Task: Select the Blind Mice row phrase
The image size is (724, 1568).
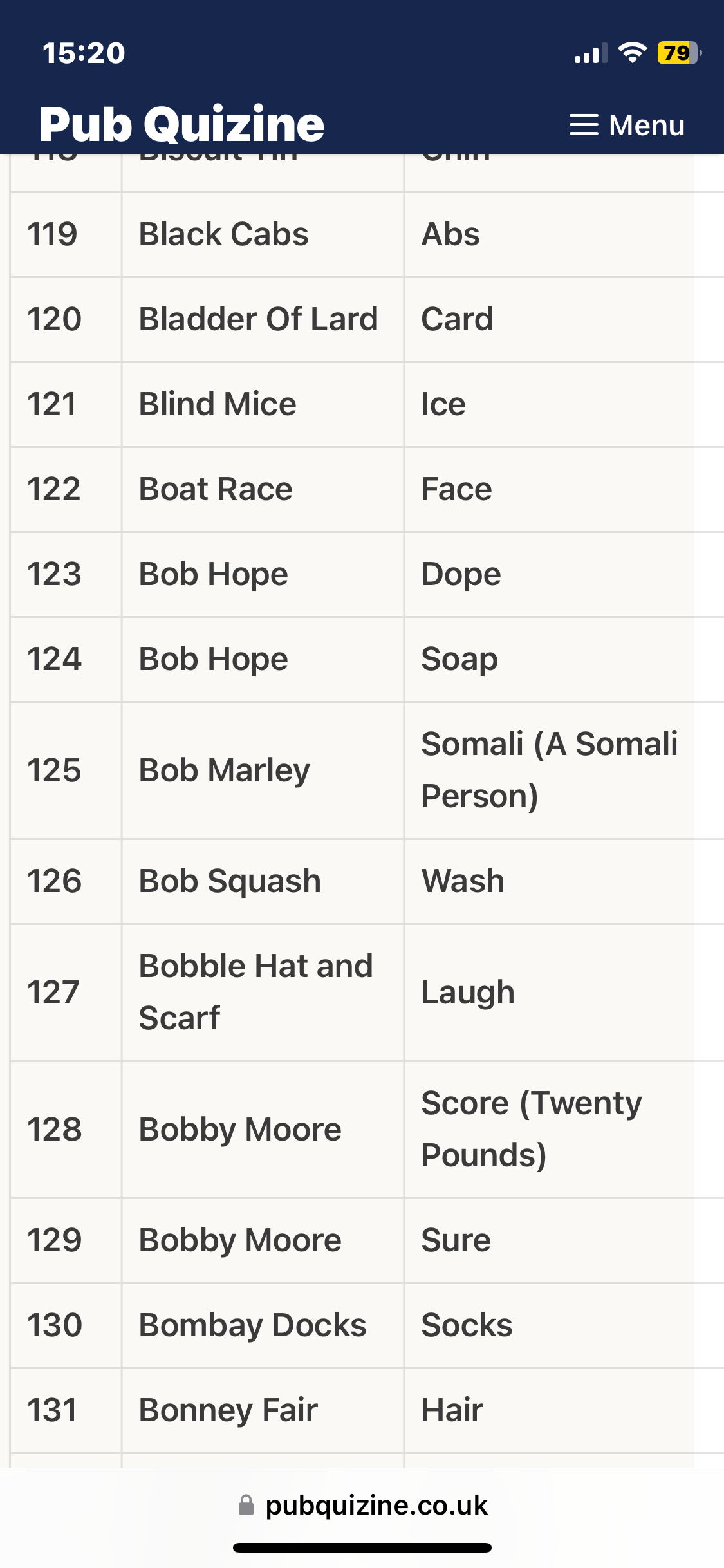Action: (218, 404)
